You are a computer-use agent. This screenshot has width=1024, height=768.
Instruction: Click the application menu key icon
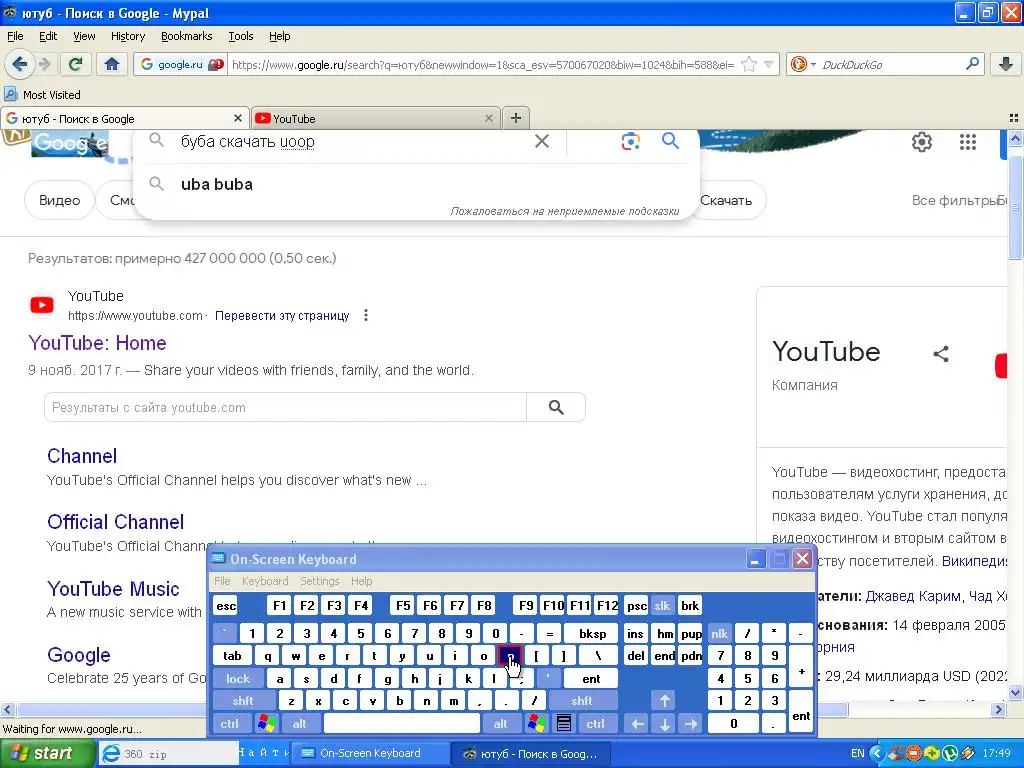point(564,724)
